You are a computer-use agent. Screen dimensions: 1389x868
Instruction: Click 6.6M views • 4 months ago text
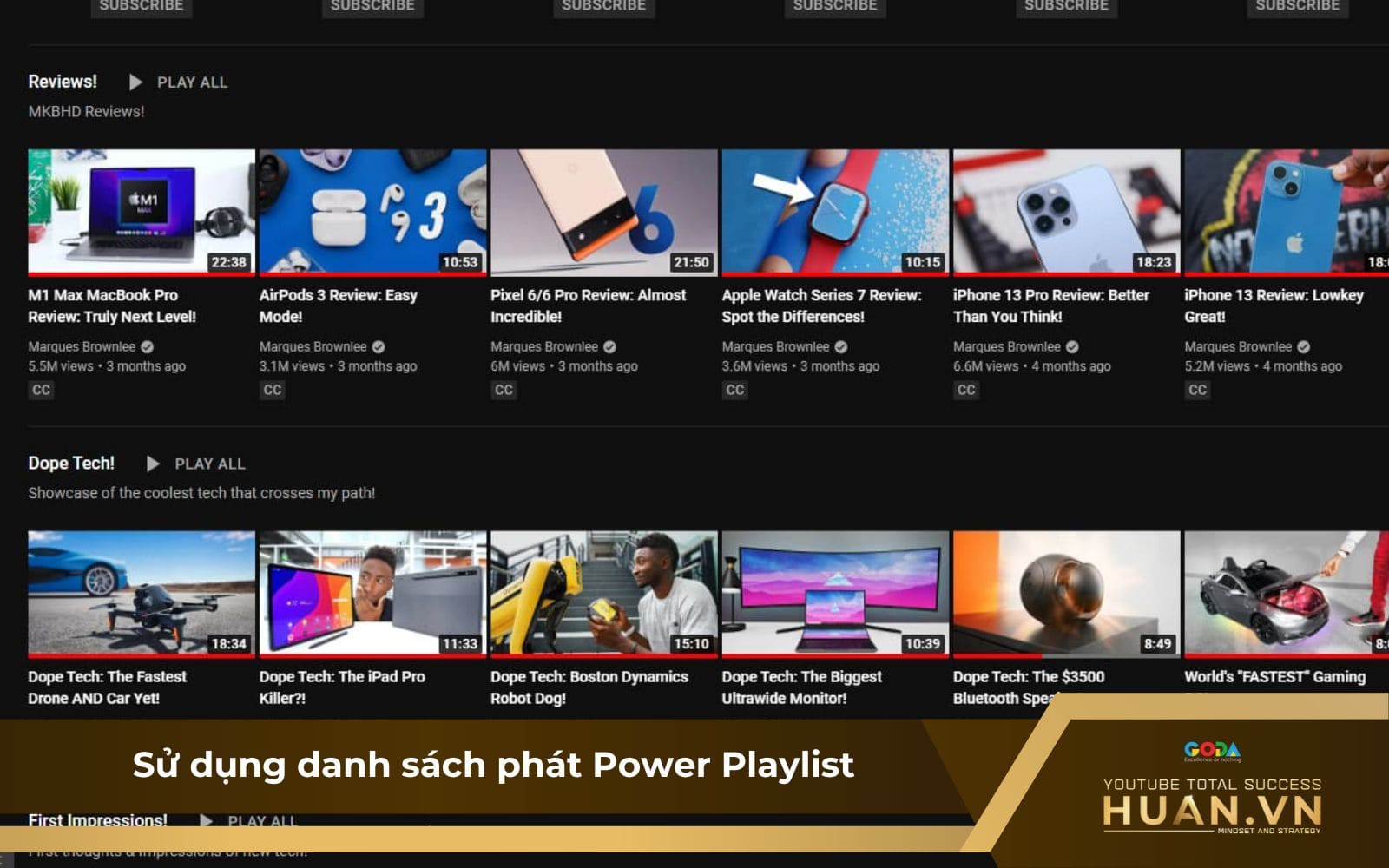[x=1032, y=366]
